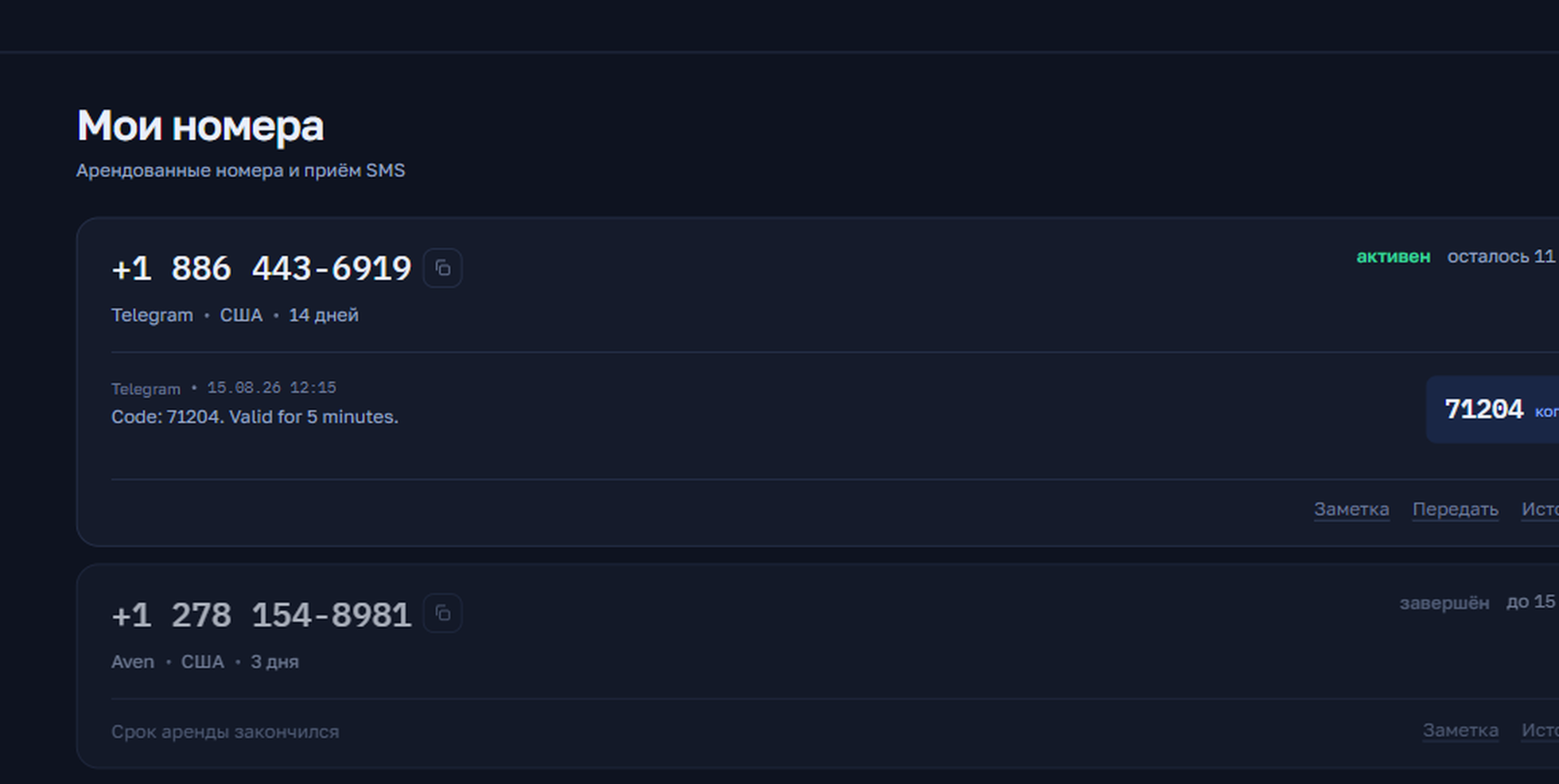Open the cut-off История link in Aven card
Screen dimensions: 1559x784
click(x=1540, y=730)
